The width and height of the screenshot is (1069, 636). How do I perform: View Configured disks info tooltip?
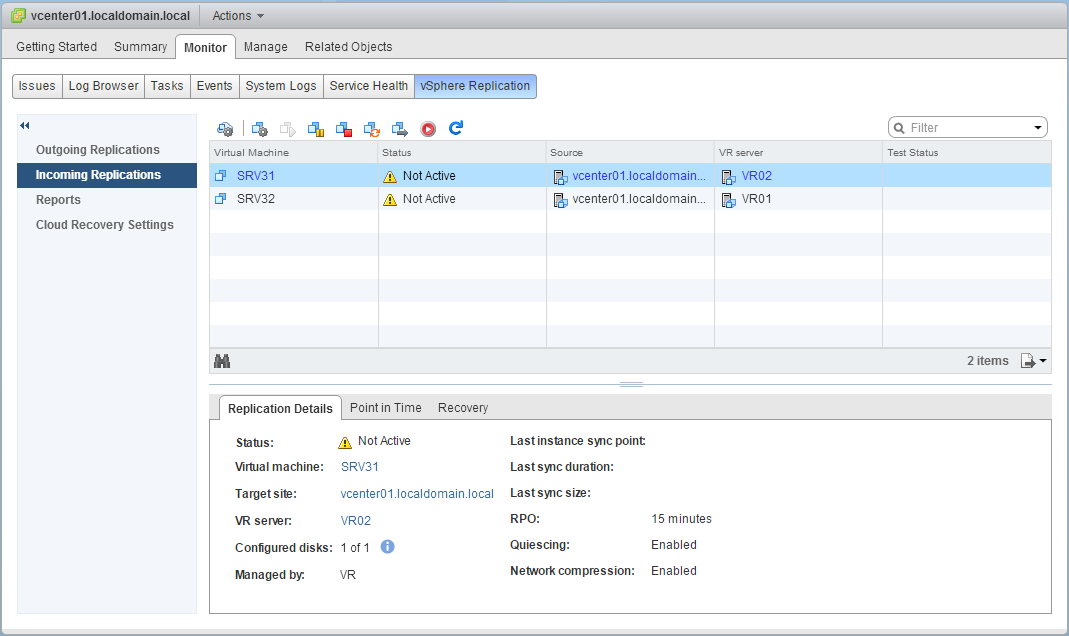tap(387, 547)
